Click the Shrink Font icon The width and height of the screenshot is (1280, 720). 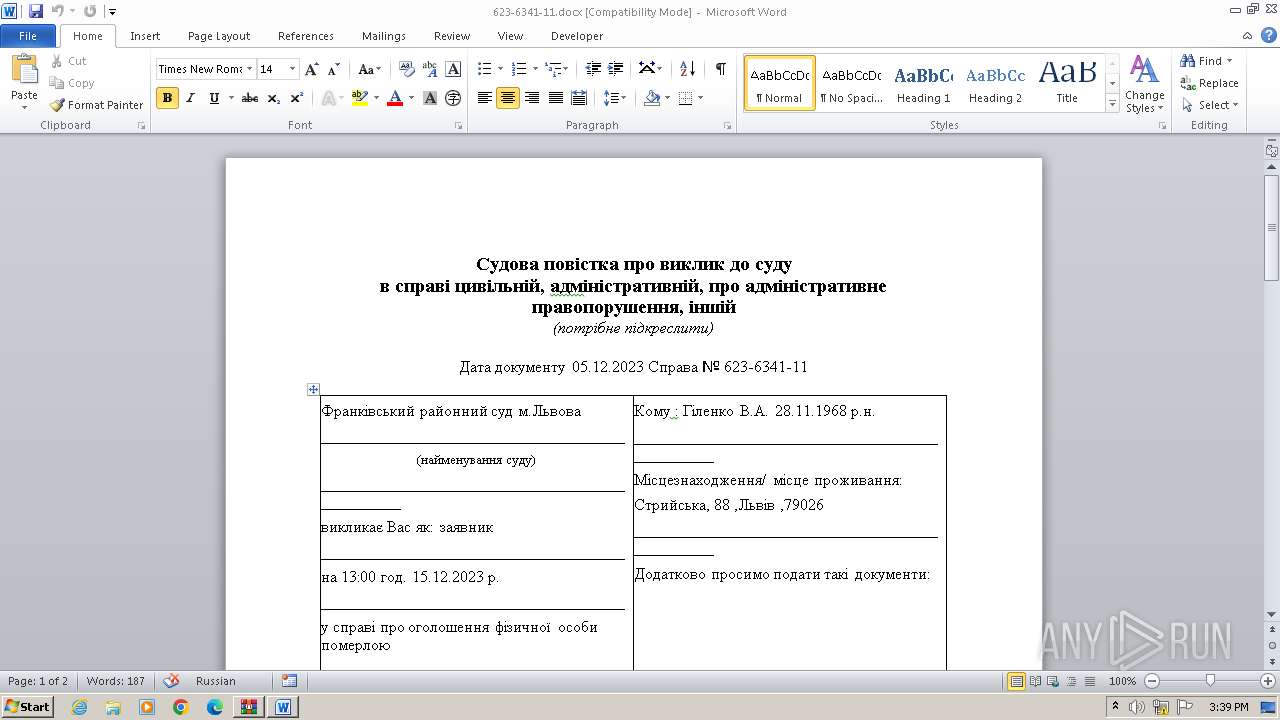point(335,69)
